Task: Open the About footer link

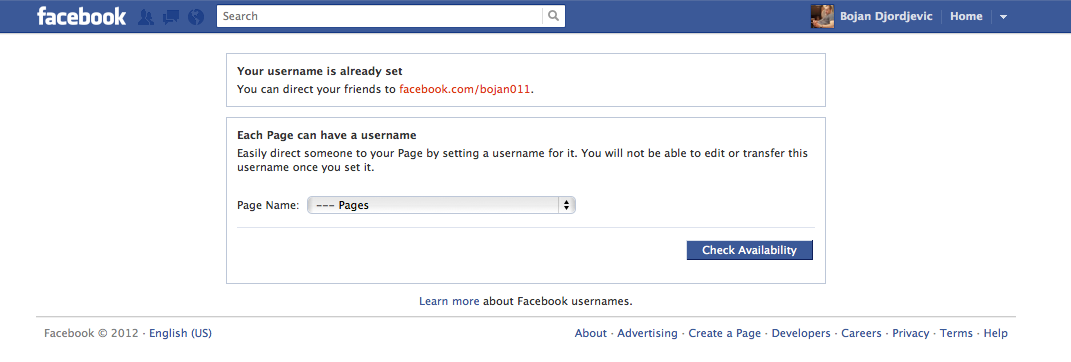Action: (590, 333)
